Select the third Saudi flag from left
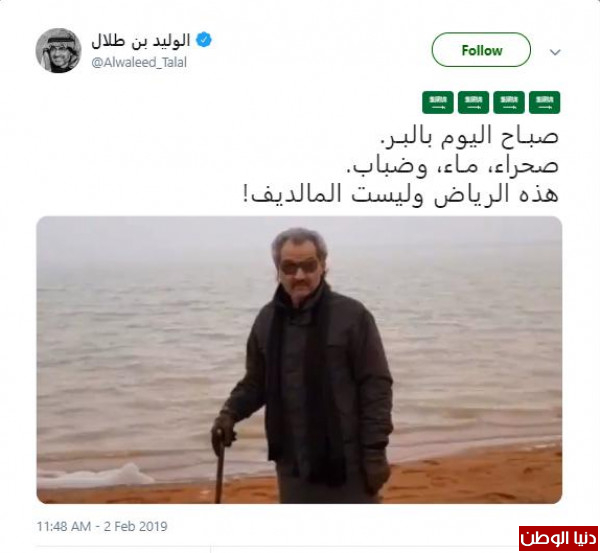 (509, 103)
